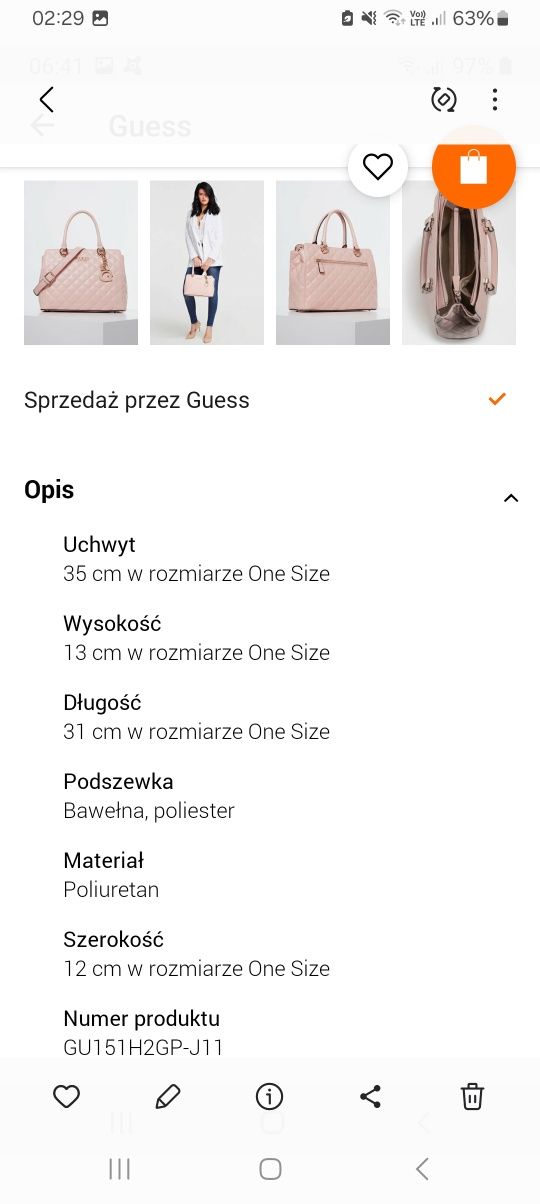This screenshot has width=540, height=1204.
Task: Add product to wishlist via heart circle
Action: [378, 167]
